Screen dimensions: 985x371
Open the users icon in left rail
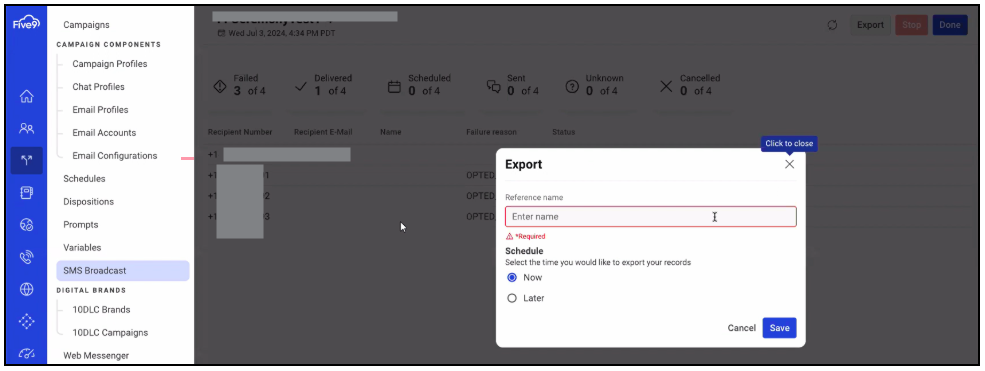(x=26, y=128)
